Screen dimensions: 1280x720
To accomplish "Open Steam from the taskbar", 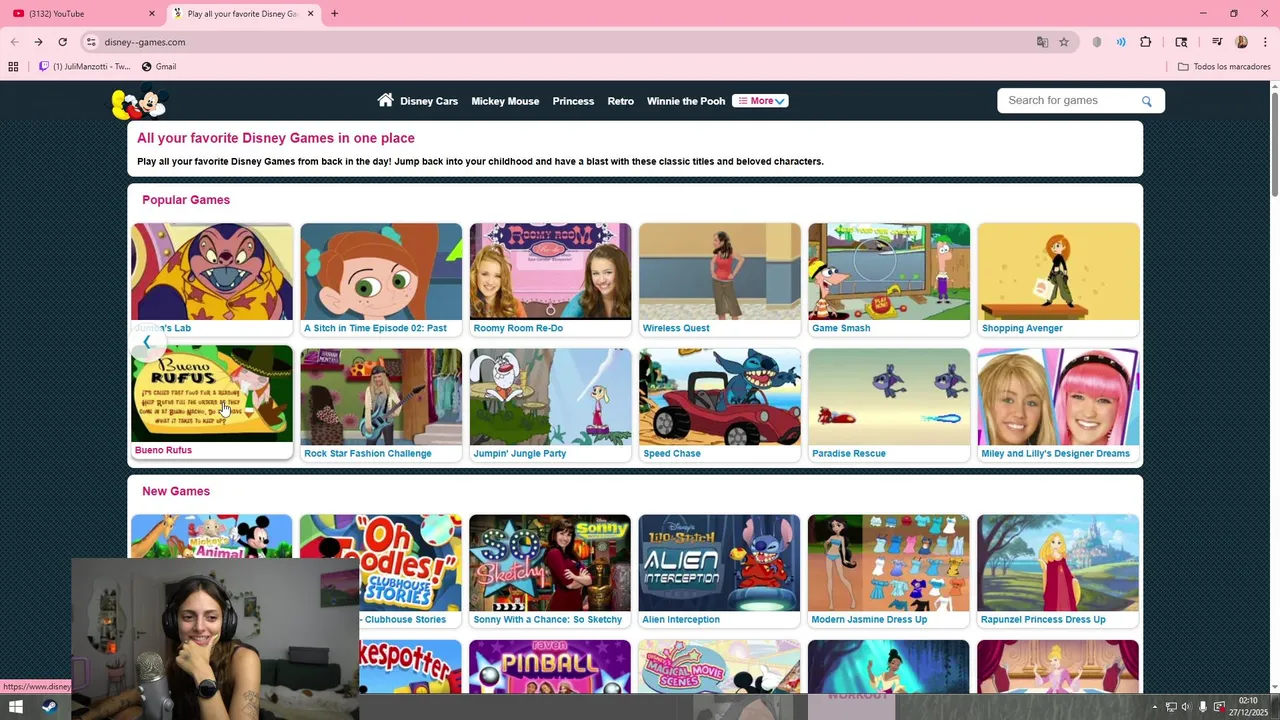I will (49, 707).
